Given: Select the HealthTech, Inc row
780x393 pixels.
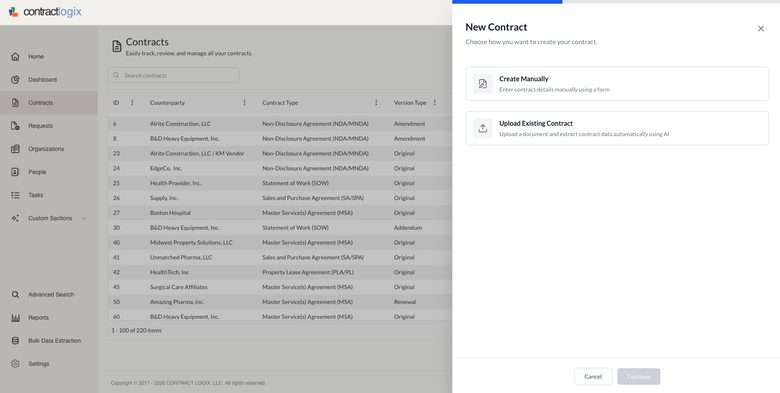Looking at the screenshot, I should pyautogui.click(x=280, y=272).
